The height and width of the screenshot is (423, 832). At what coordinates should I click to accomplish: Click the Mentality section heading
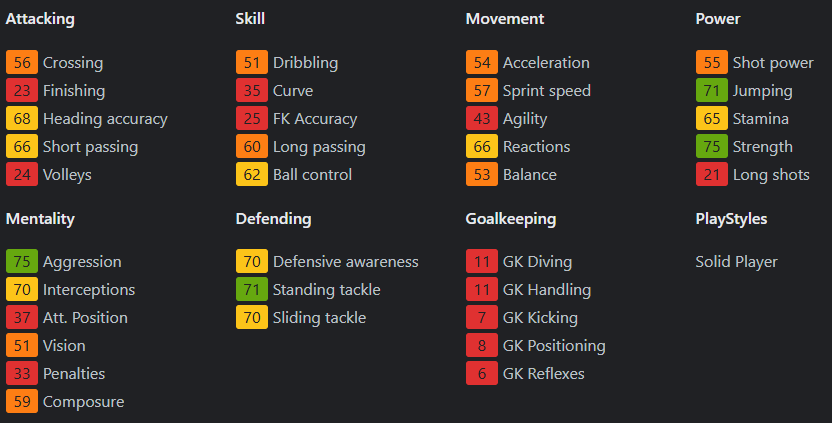click(x=40, y=218)
